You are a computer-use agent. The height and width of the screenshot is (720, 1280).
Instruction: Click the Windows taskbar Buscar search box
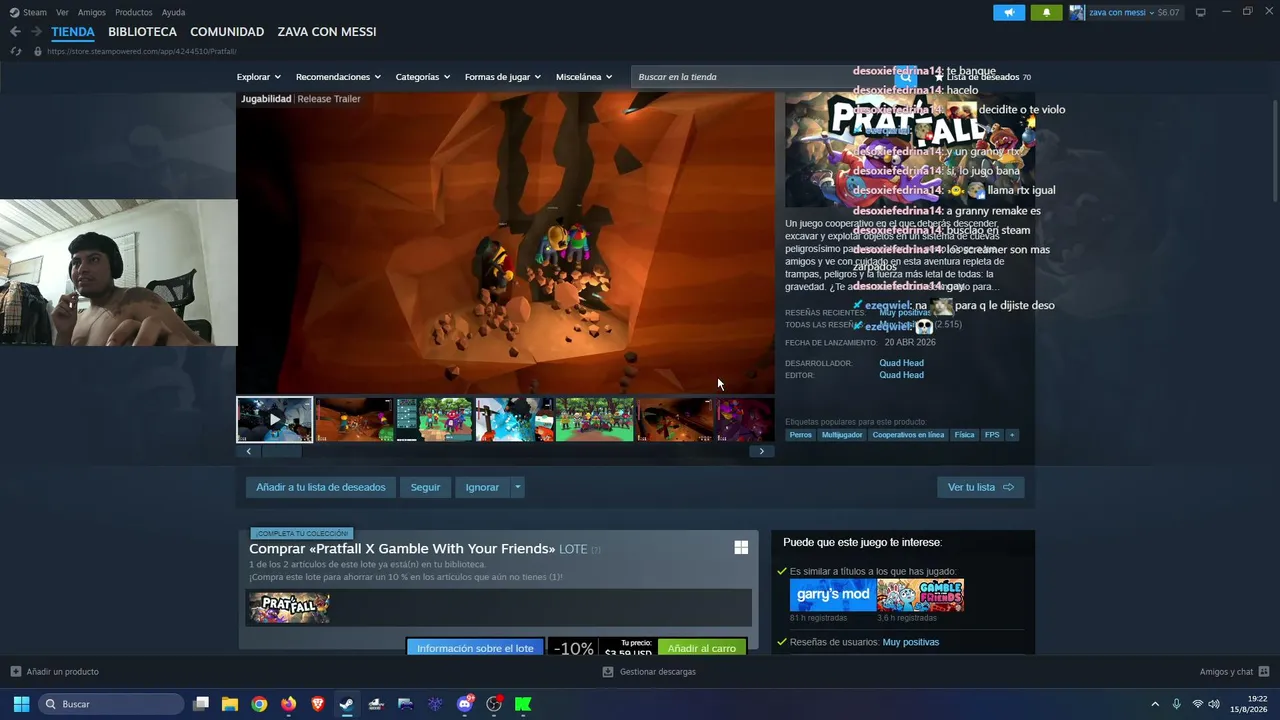112,704
